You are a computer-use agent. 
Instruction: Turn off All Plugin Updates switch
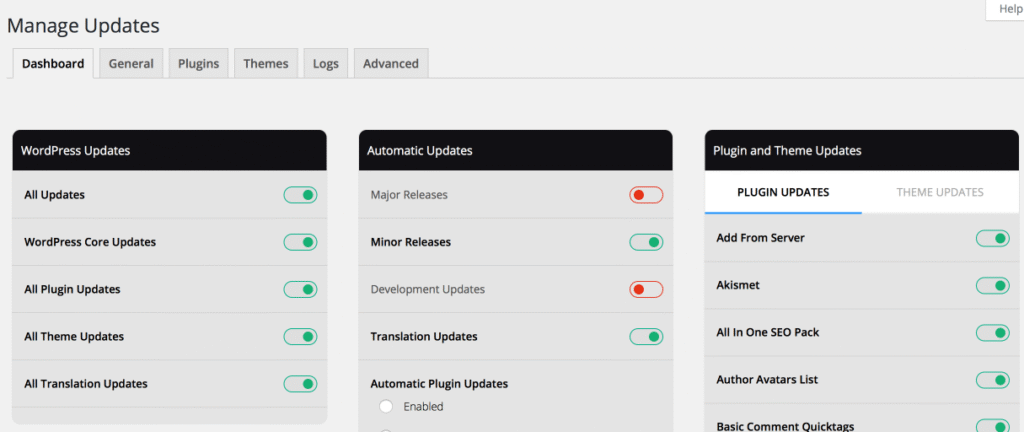pyautogui.click(x=300, y=289)
